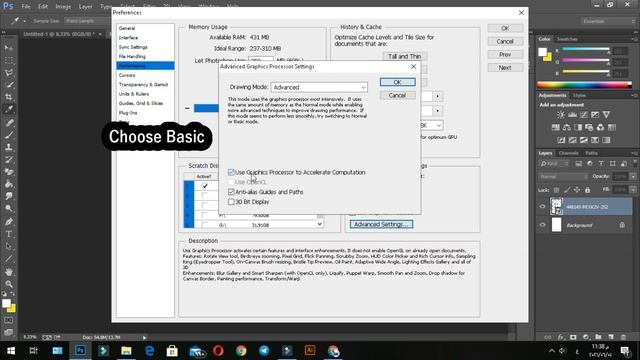The image size is (640, 360).
Task: Add a Curves adjustment
Action: click(x=584, y=115)
